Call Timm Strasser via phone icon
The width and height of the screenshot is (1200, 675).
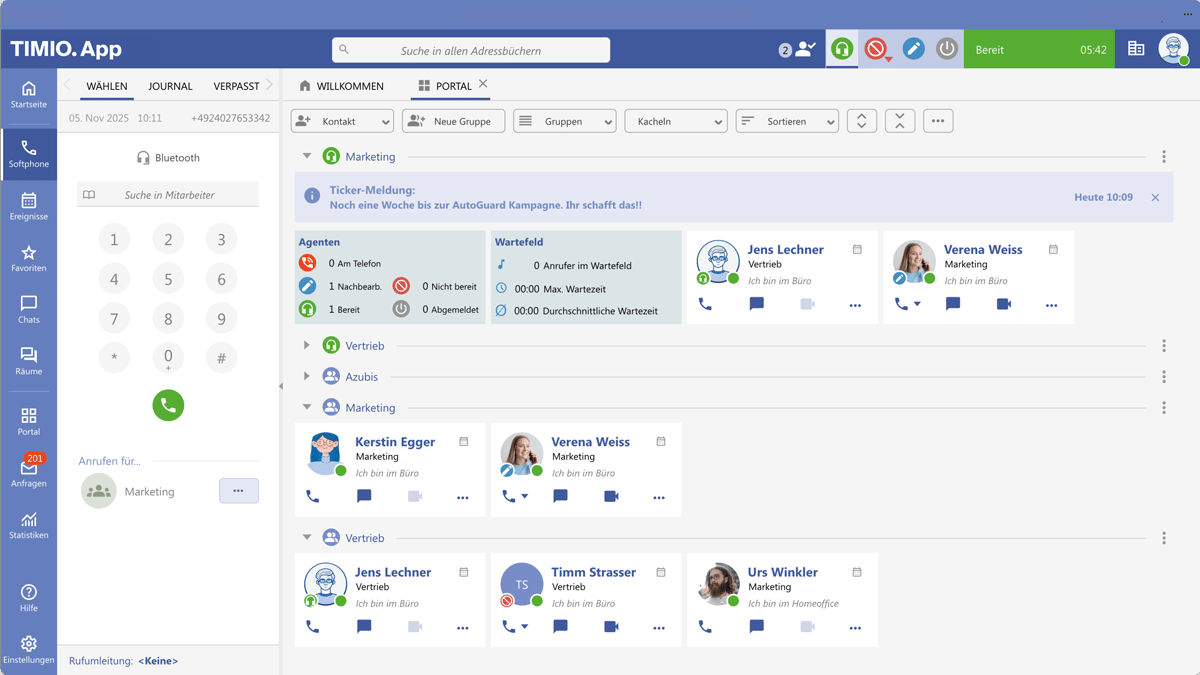pyautogui.click(x=510, y=627)
